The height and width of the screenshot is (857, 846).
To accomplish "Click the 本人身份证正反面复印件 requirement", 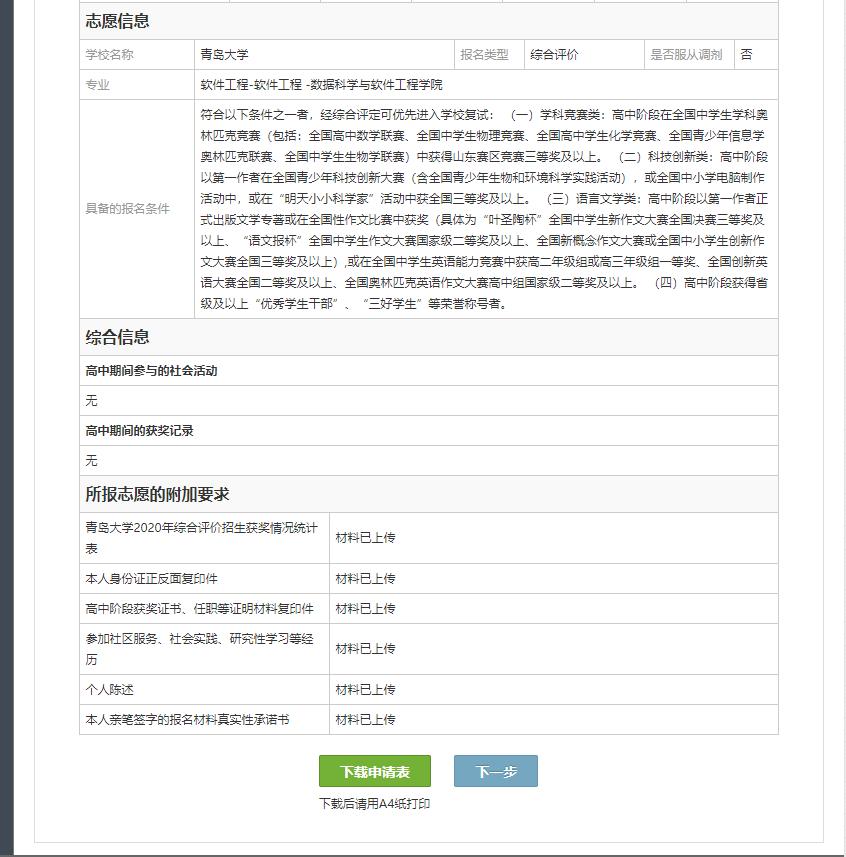I will (x=151, y=579).
